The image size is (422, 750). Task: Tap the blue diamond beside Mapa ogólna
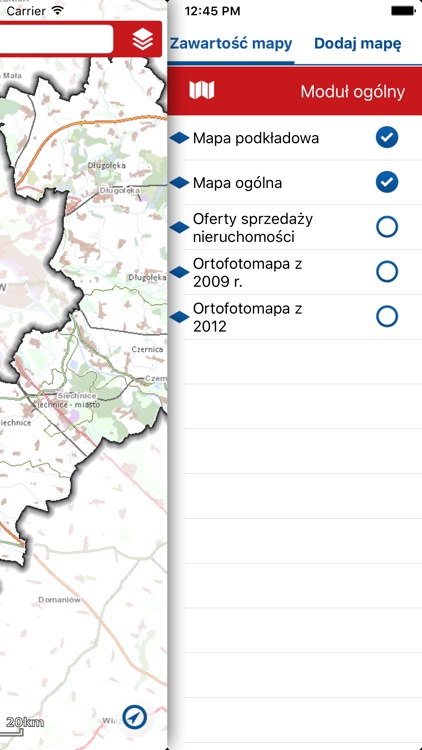pyautogui.click(x=179, y=182)
